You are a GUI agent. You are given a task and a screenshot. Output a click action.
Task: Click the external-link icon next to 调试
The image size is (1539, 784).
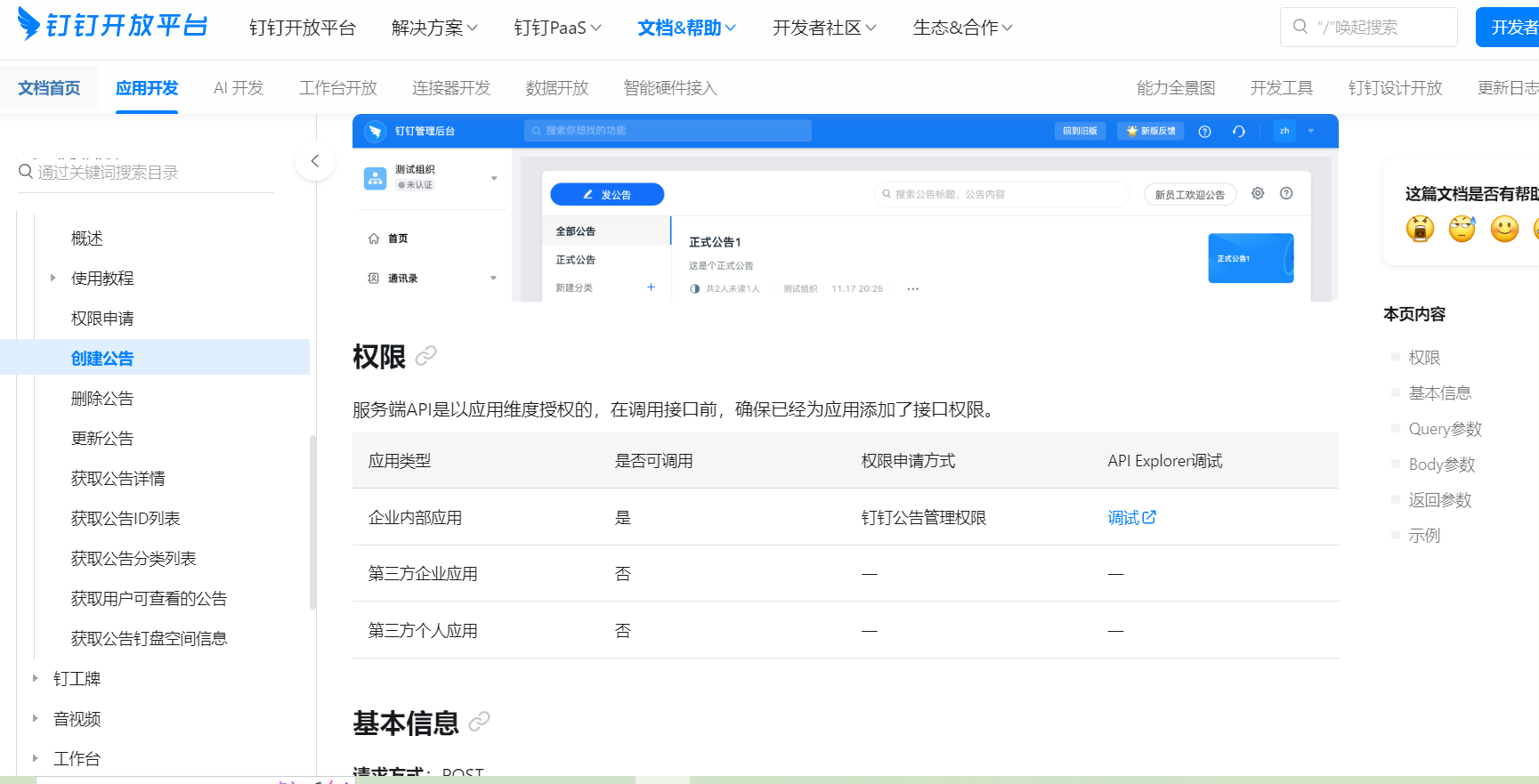pyautogui.click(x=1149, y=517)
